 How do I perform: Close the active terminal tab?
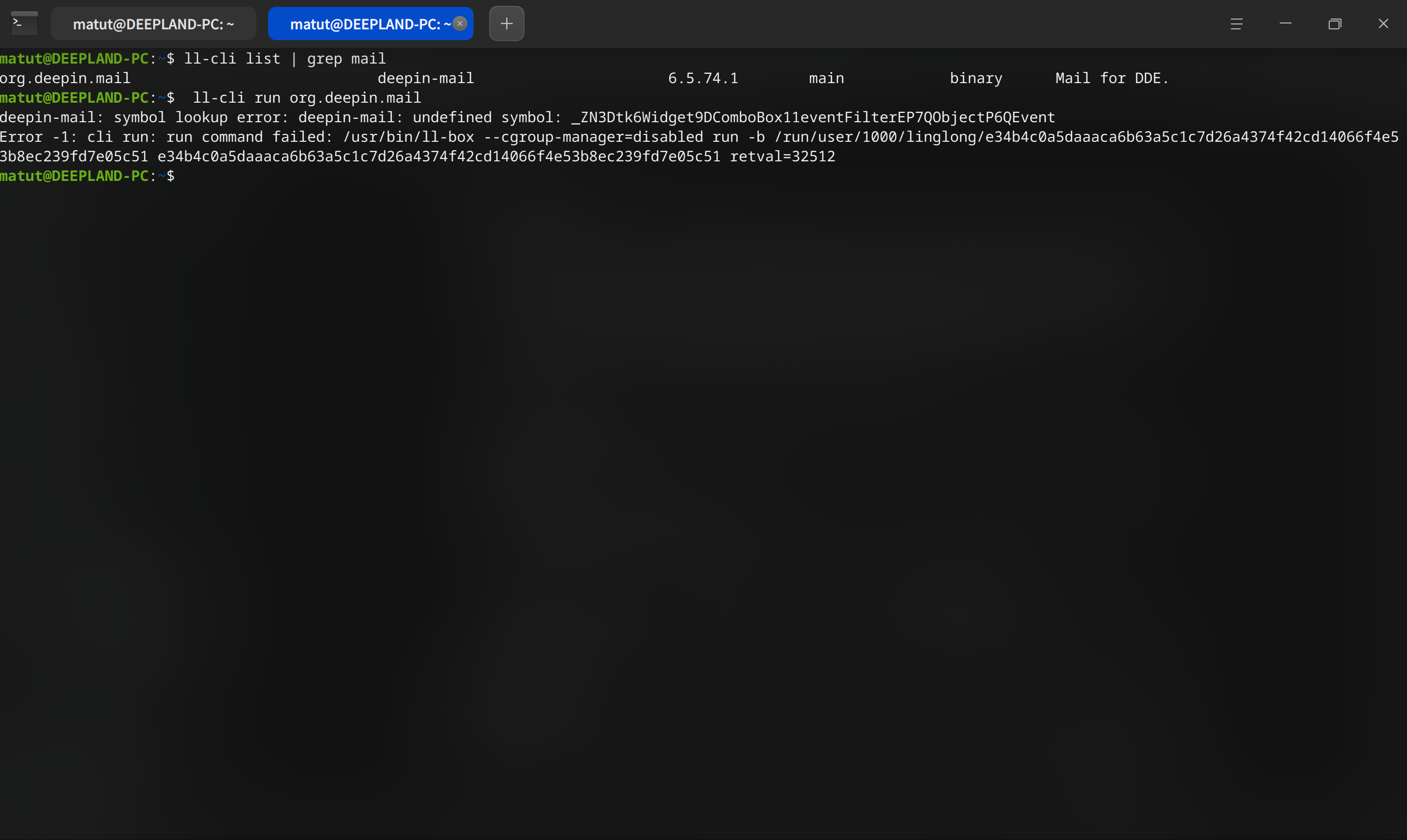click(460, 23)
